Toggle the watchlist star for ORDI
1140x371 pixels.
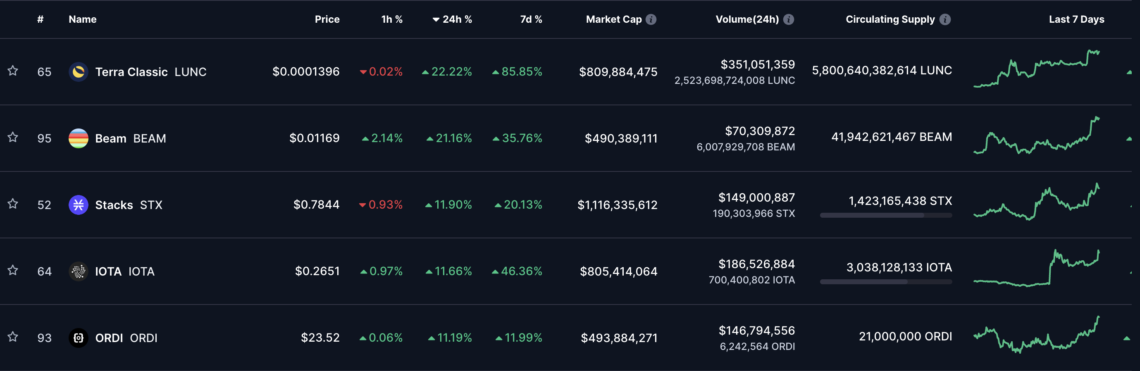coord(12,338)
